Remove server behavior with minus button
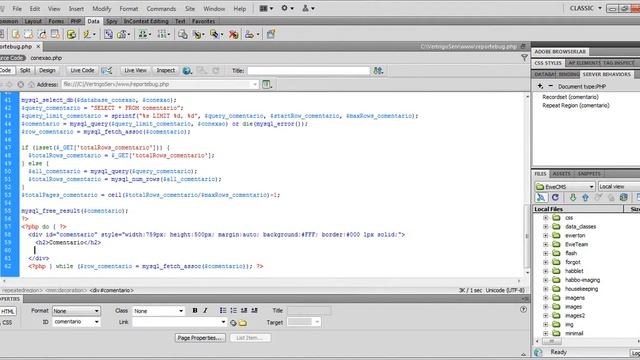The image size is (640, 360). coord(550,86)
